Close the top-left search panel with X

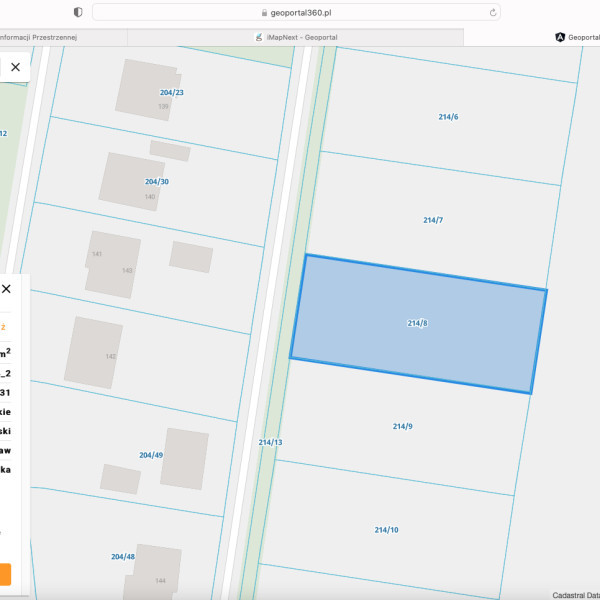tap(15, 67)
